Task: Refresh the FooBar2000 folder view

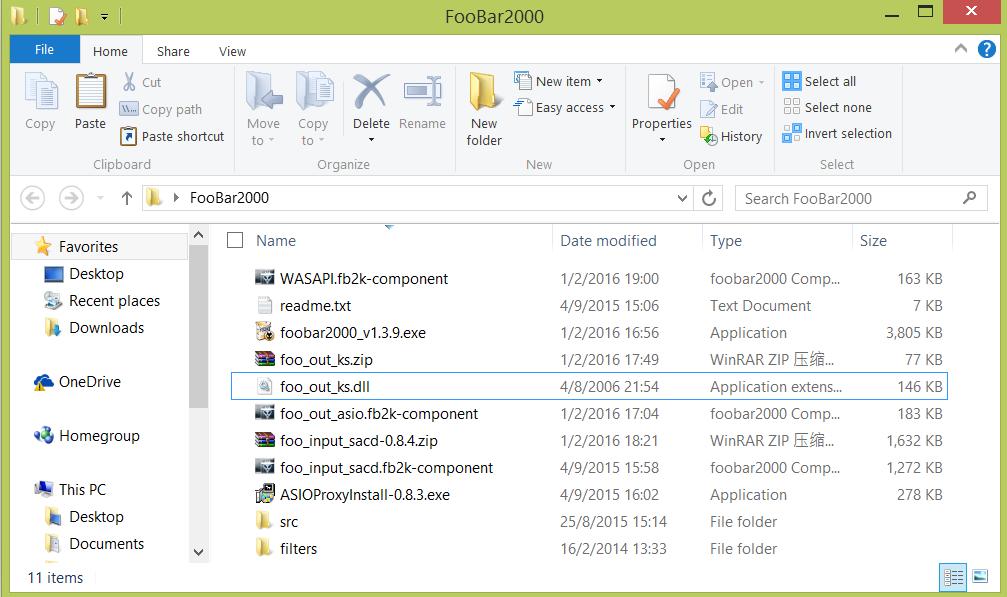Action: coord(709,198)
